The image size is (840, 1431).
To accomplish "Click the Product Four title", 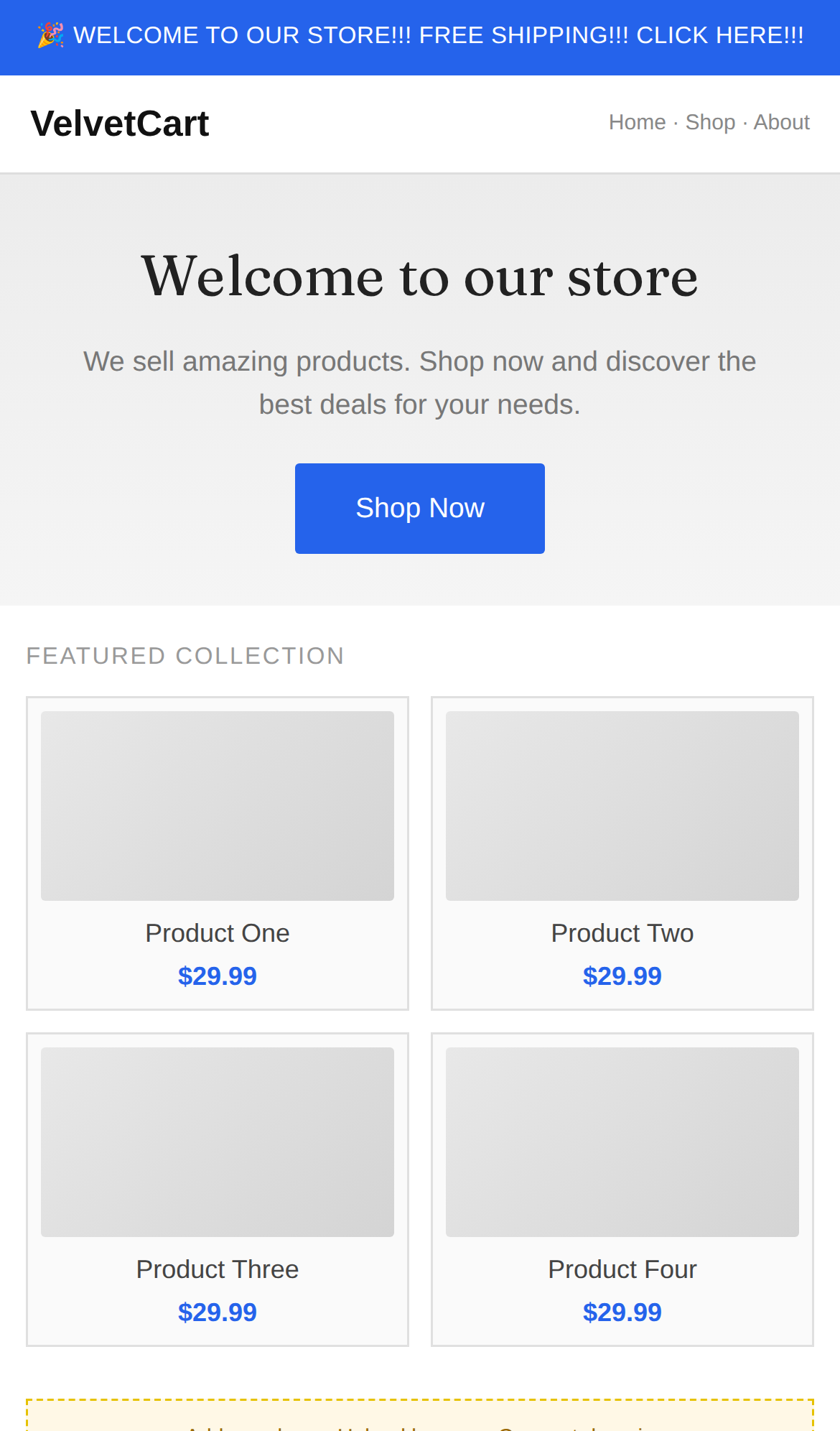I will point(622,1269).
